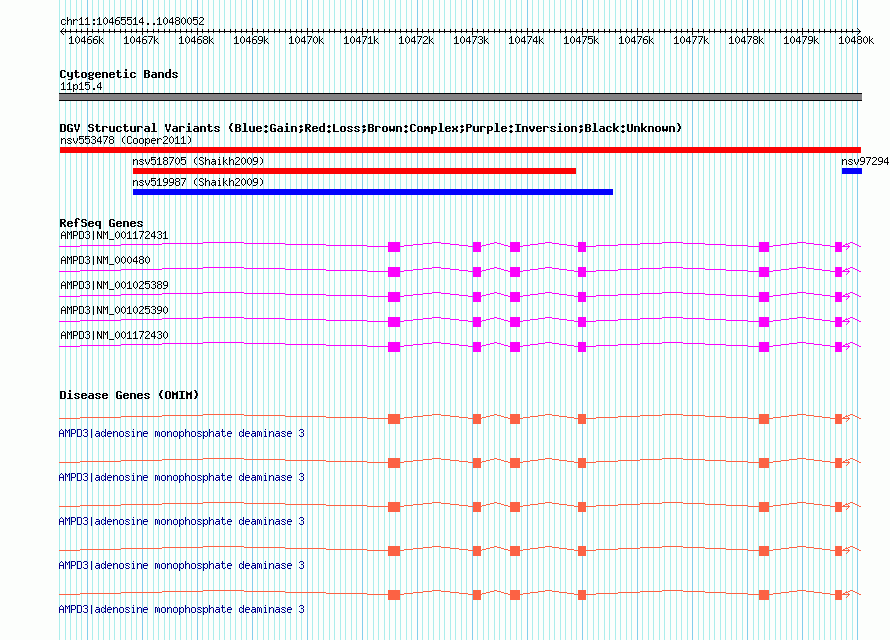Click the 10480k ruler tick label
The height and width of the screenshot is (640, 890).
[857, 40]
